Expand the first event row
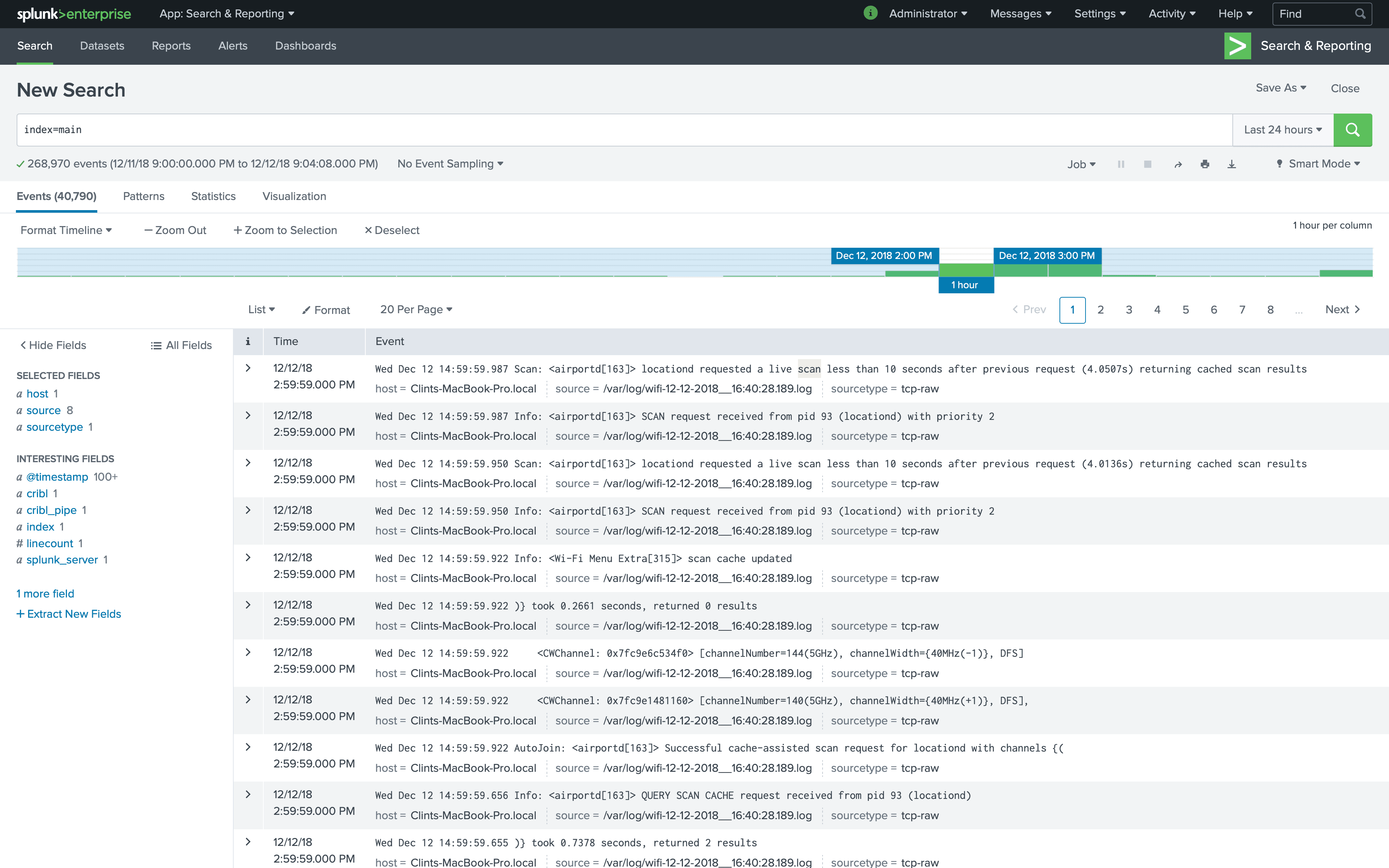 tap(248, 368)
